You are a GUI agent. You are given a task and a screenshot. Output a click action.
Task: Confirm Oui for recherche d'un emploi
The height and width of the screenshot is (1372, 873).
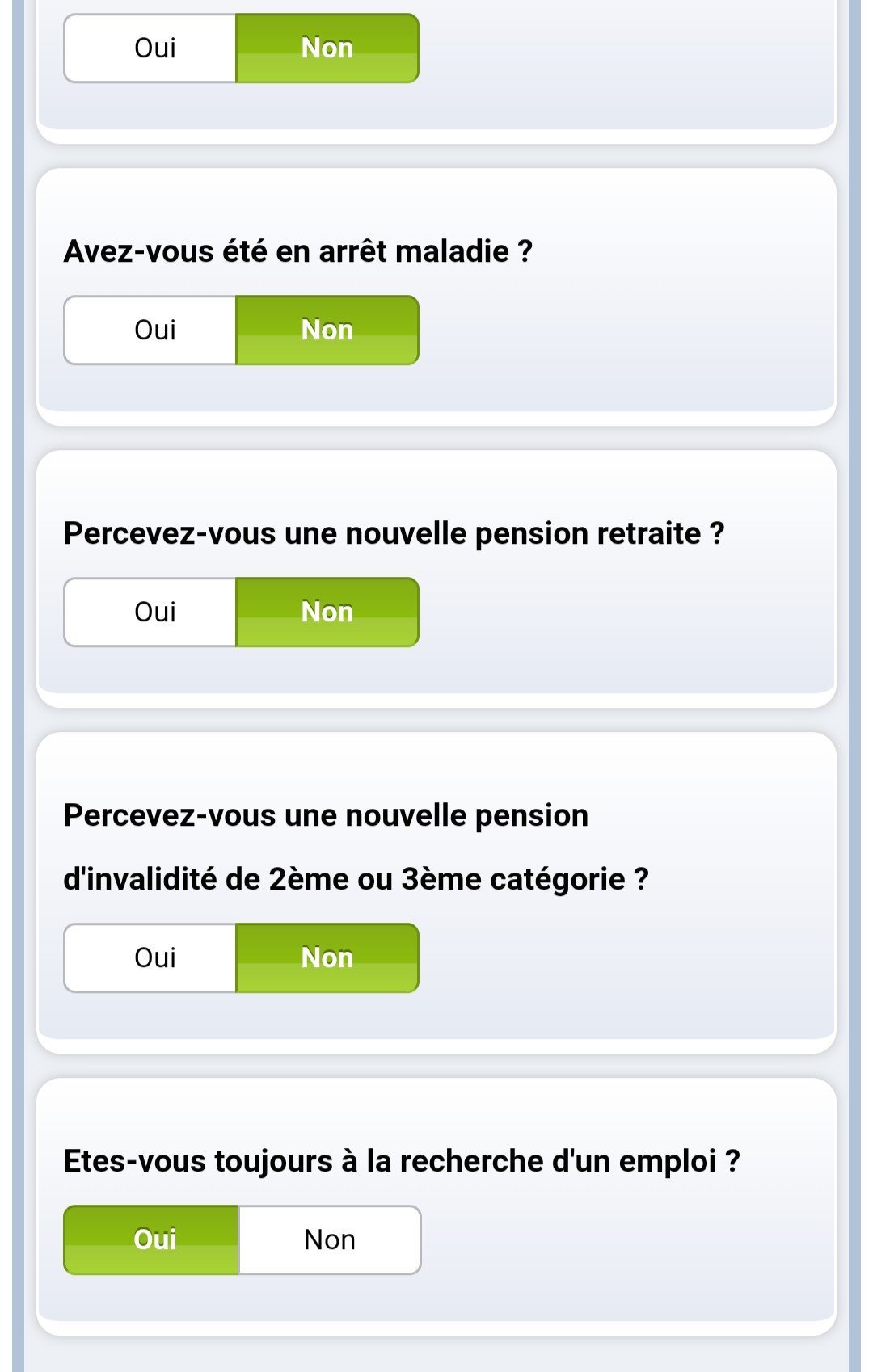pyautogui.click(x=151, y=1239)
